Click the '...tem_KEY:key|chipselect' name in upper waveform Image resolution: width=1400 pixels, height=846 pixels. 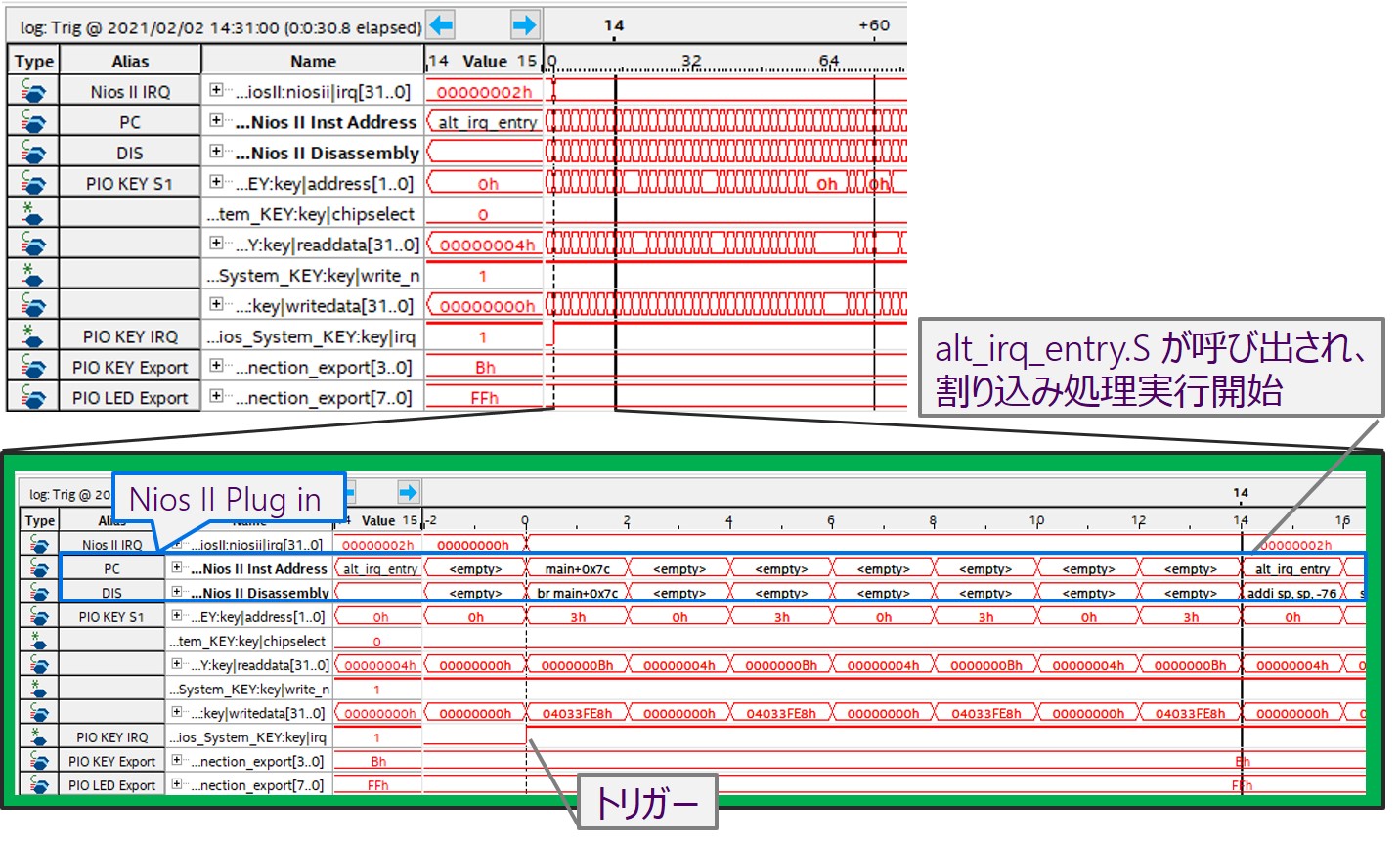coord(311,214)
